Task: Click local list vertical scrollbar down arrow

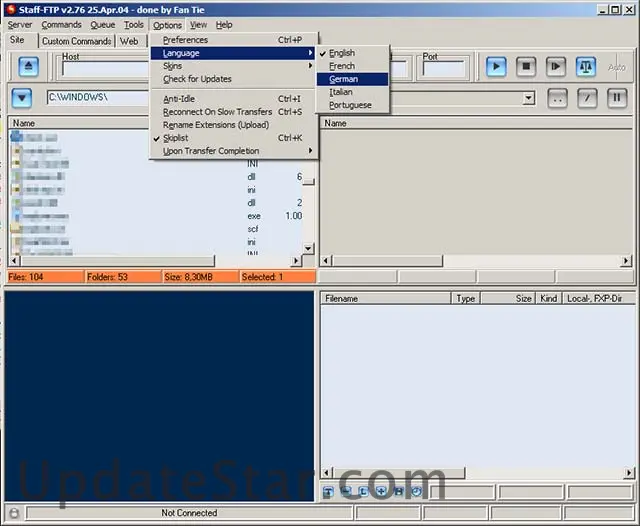Action: click(x=308, y=248)
